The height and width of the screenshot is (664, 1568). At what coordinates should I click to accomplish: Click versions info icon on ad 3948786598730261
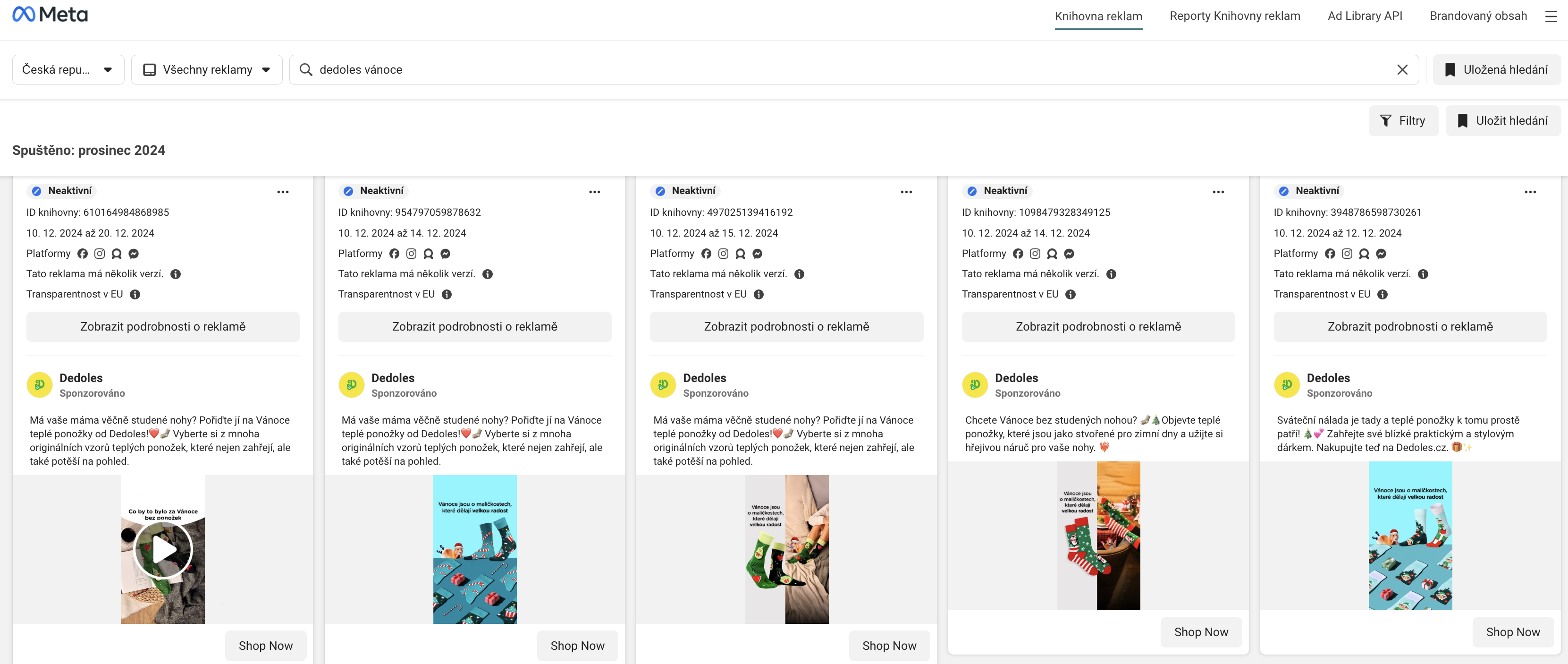click(x=1423, y=274)
